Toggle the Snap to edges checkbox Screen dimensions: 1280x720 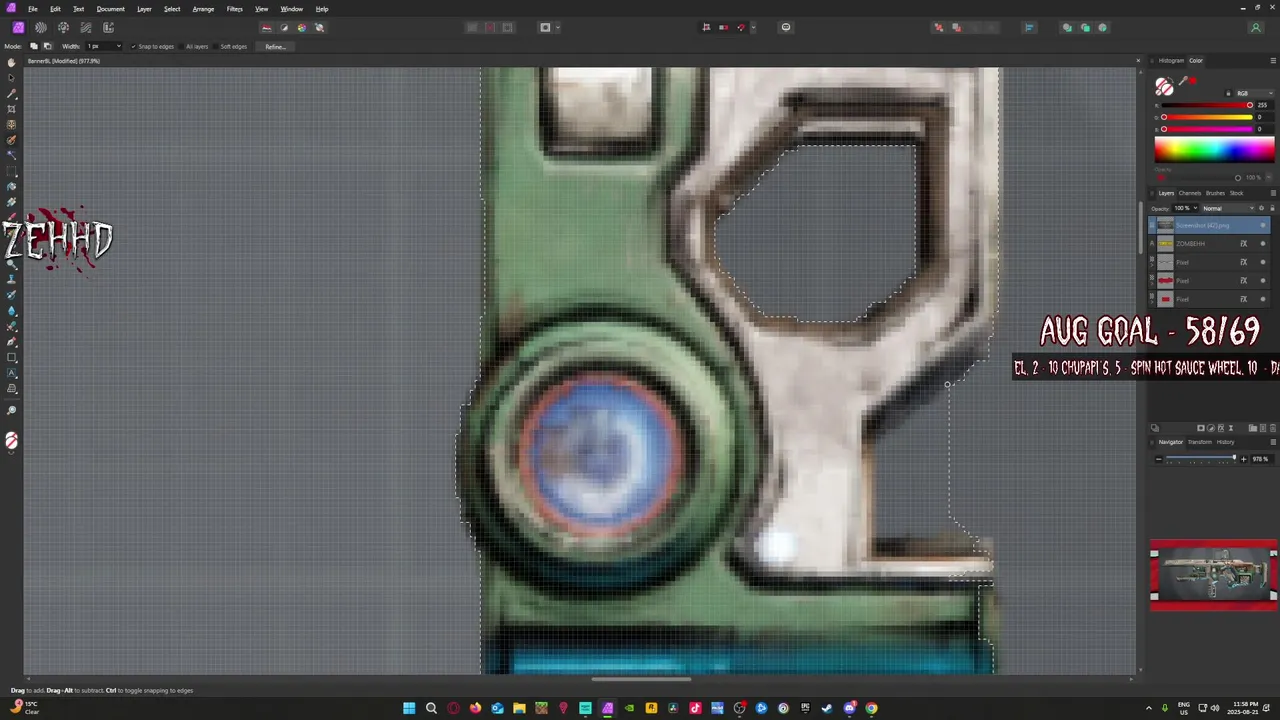[133, 46]
